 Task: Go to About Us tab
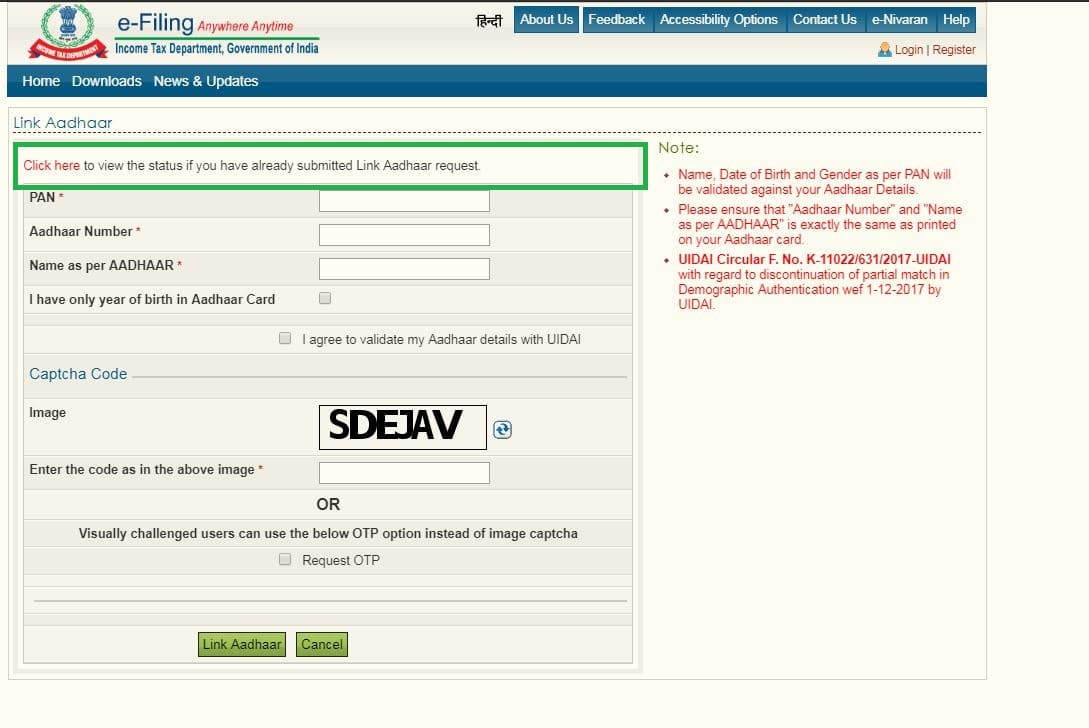pos(547,19)
